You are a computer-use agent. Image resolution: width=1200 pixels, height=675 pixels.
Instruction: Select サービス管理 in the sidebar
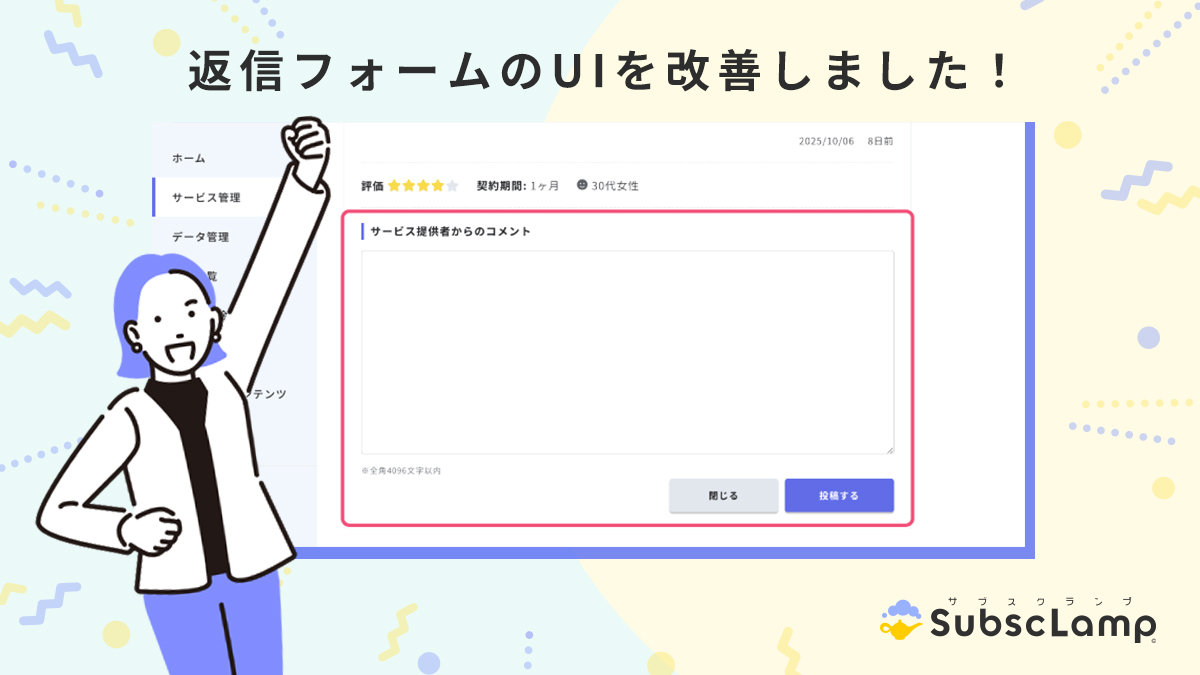[x=206, y=197]
